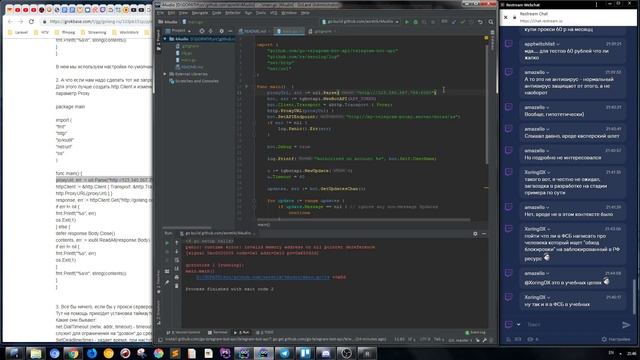Rerun program using Run panel green arrow

[x=167, y=243]
